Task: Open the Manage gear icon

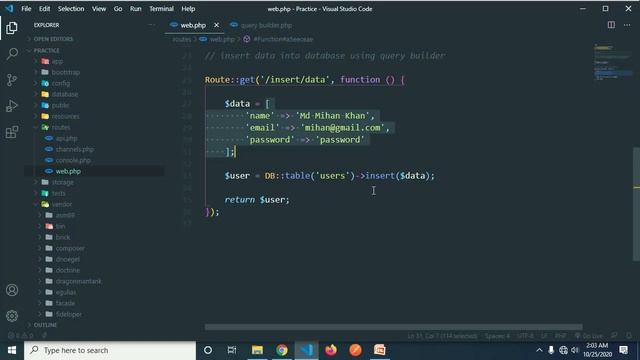Action: tap(12, 316)
